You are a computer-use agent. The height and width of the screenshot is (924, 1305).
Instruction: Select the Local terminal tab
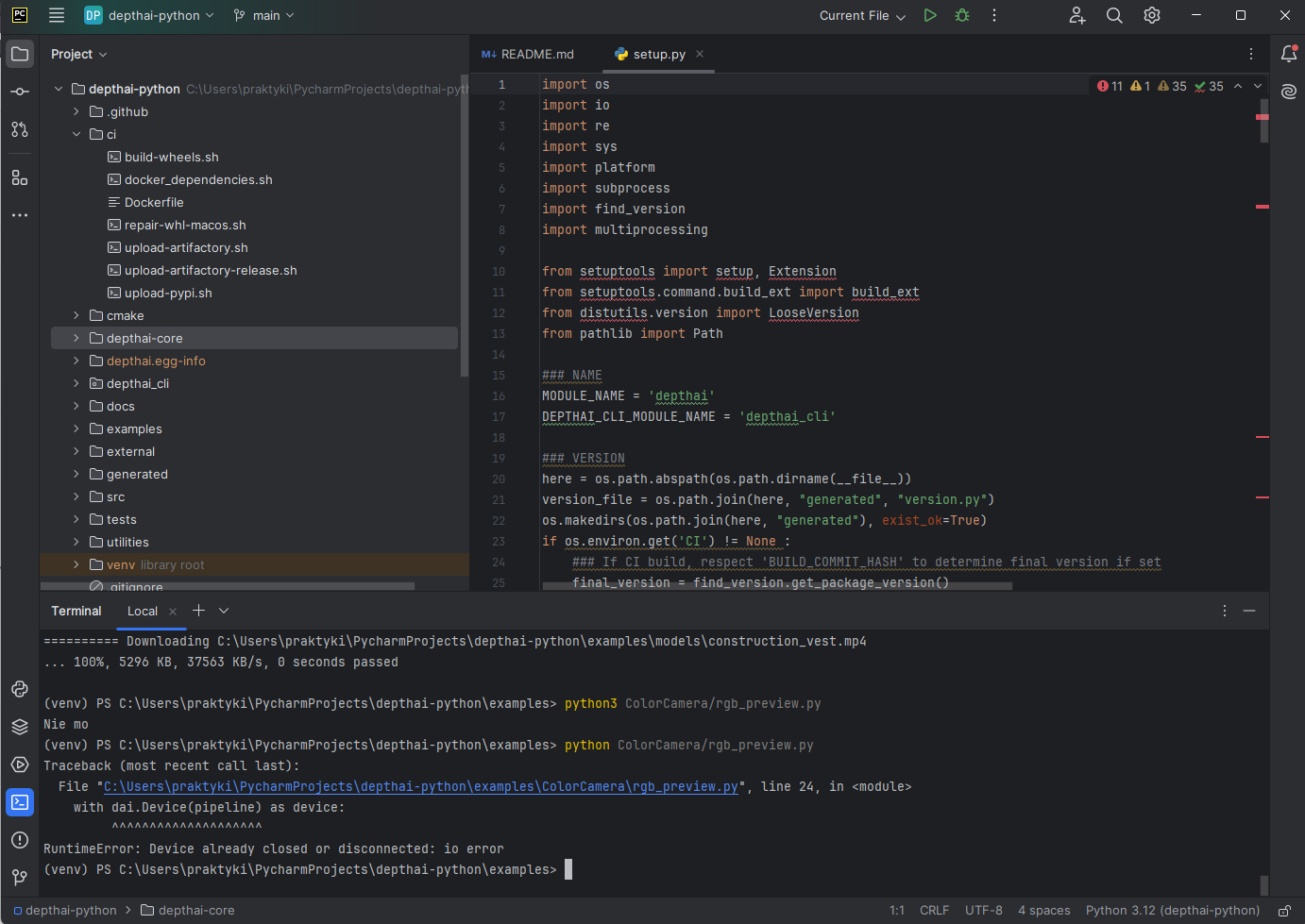click(x=143, y=611)
